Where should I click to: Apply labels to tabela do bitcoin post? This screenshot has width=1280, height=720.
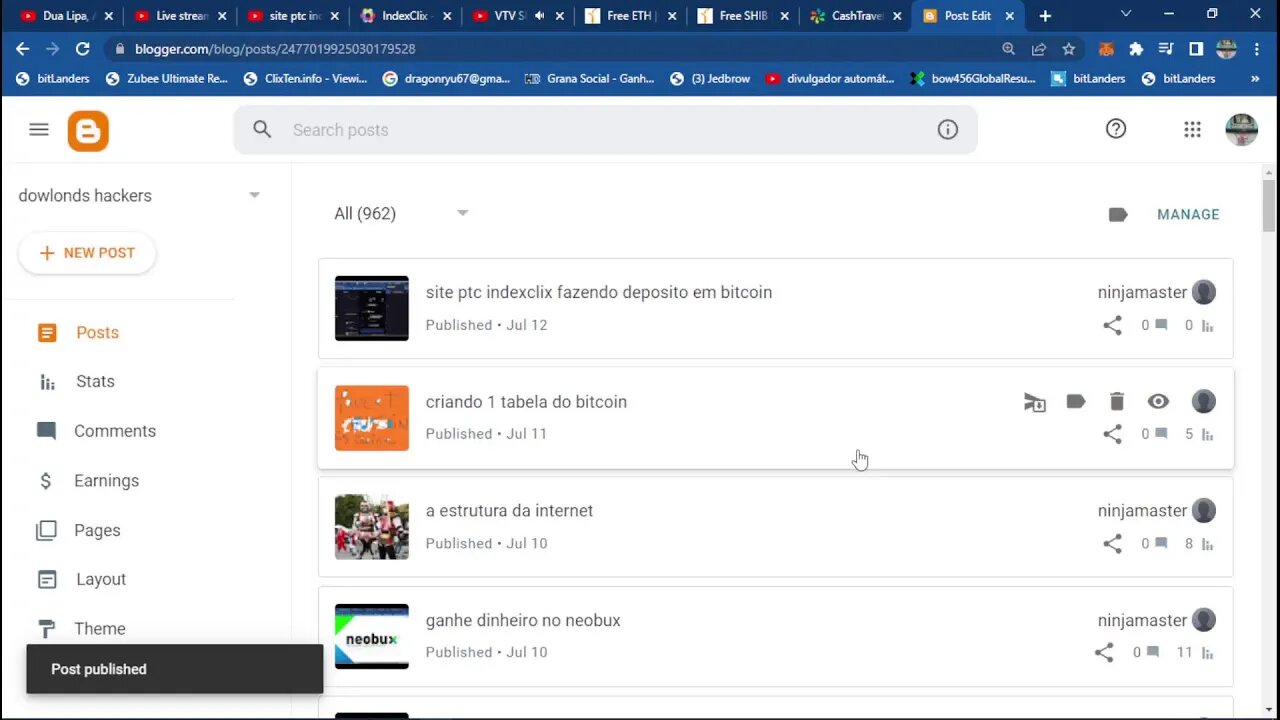tap(1076, 401)
